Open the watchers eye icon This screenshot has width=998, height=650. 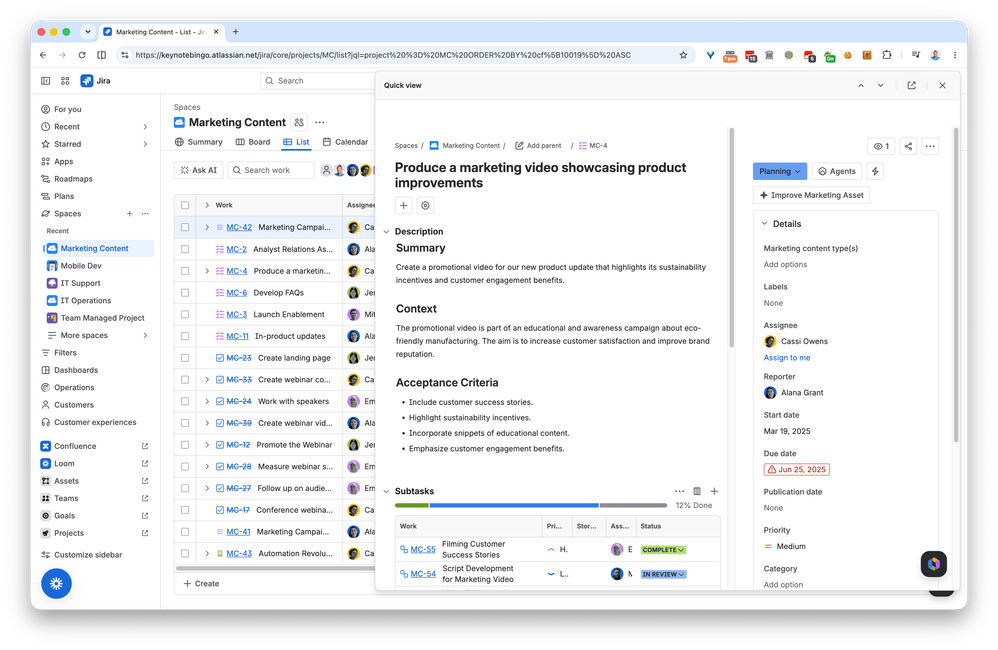click(882, 146)
